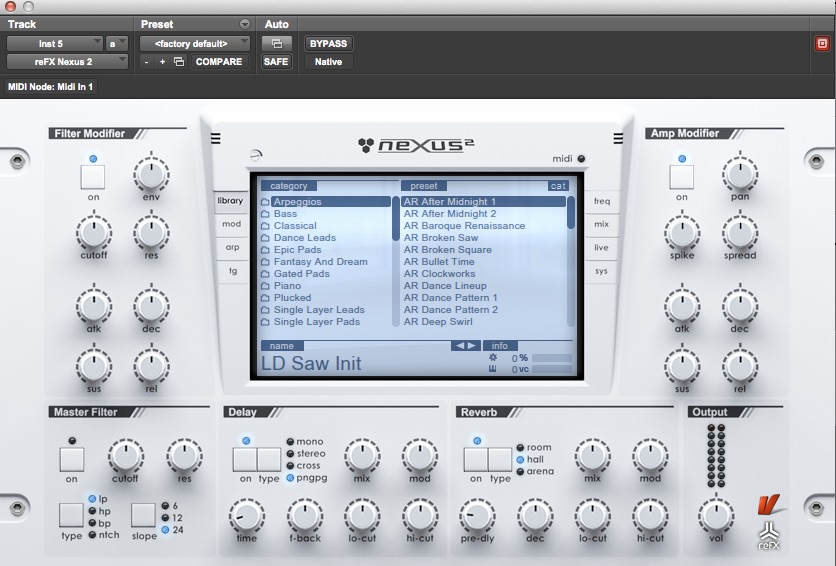Adjust the Output vol knob
Screen dimensions: 836x566
coord(716,515)
